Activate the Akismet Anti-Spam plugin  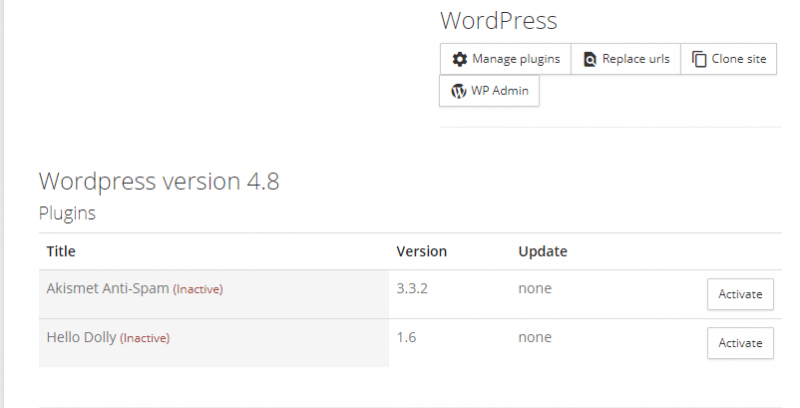tap(740, 294)
